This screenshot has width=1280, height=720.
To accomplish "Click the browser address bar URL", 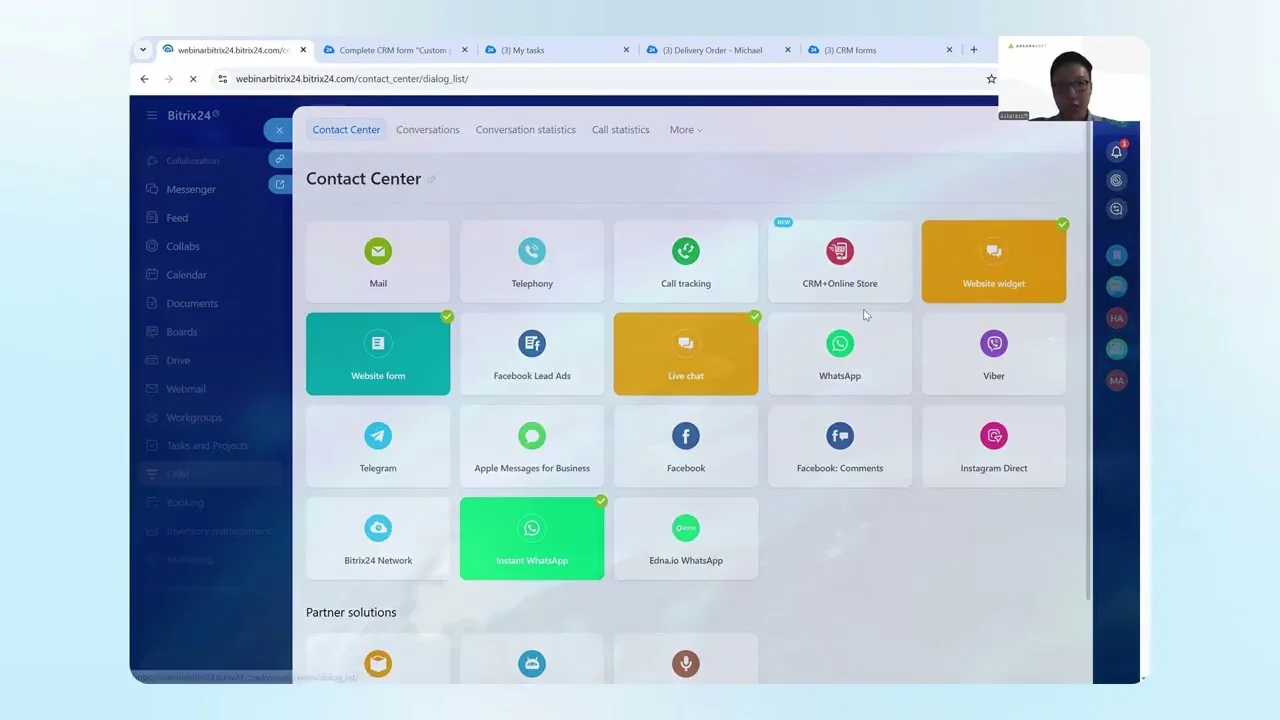I will [x=352, y=79].
